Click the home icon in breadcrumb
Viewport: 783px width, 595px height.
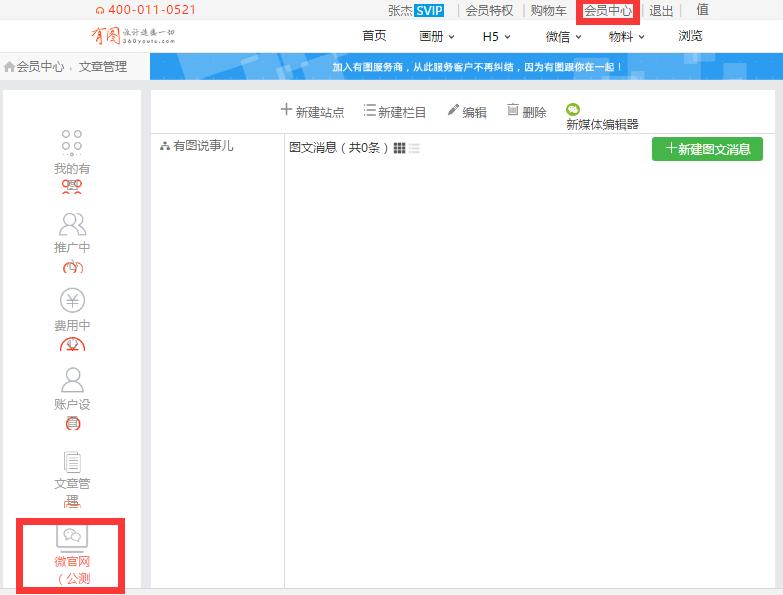[9, 66]
